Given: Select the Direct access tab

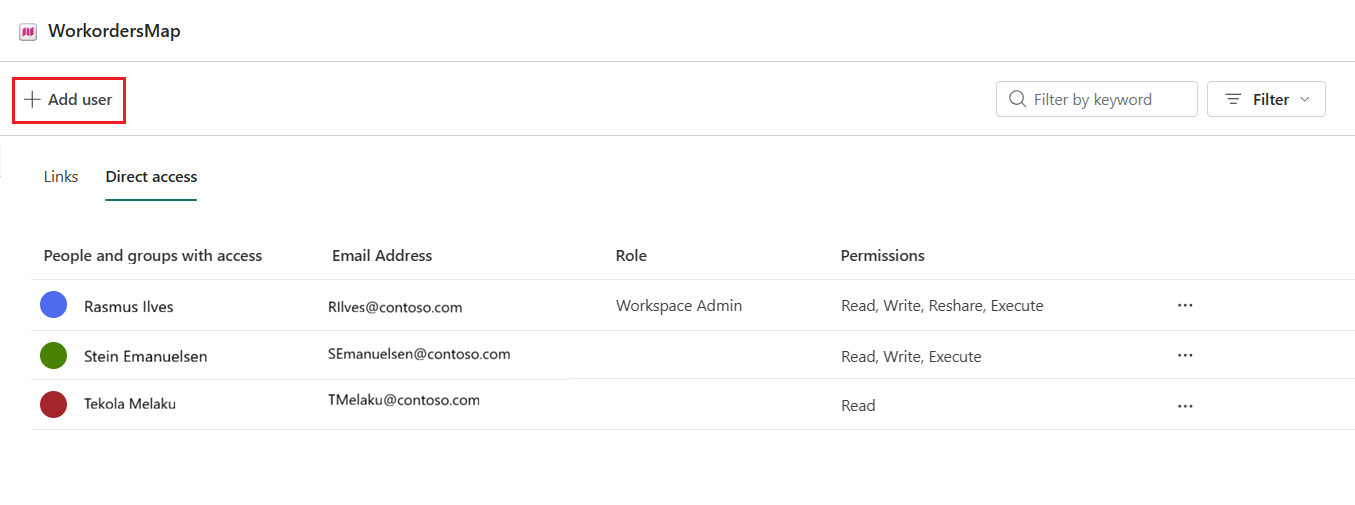Looking at the screenshot, I should [x=151, y=177].
